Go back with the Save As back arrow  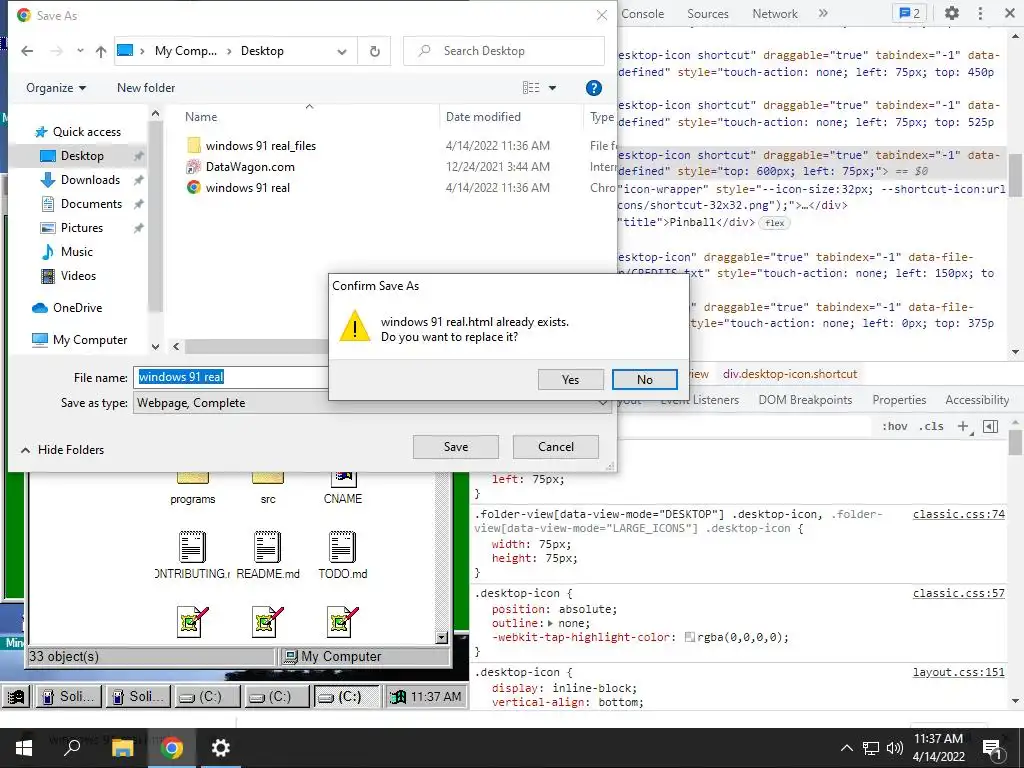pos(27,51)
